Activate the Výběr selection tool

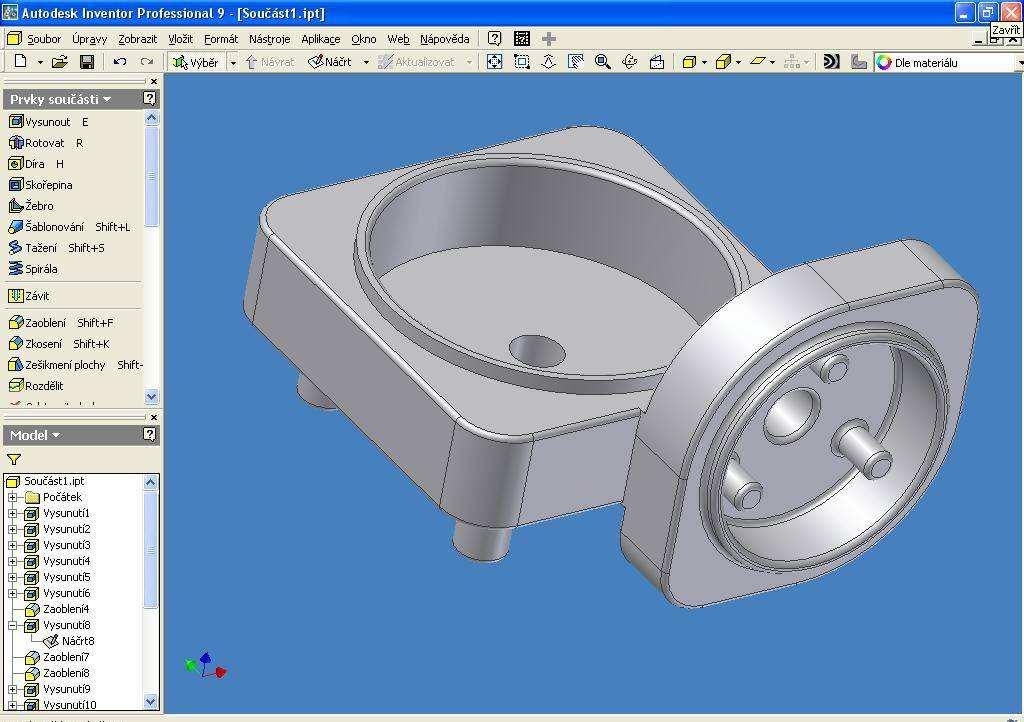coord(195,63)
